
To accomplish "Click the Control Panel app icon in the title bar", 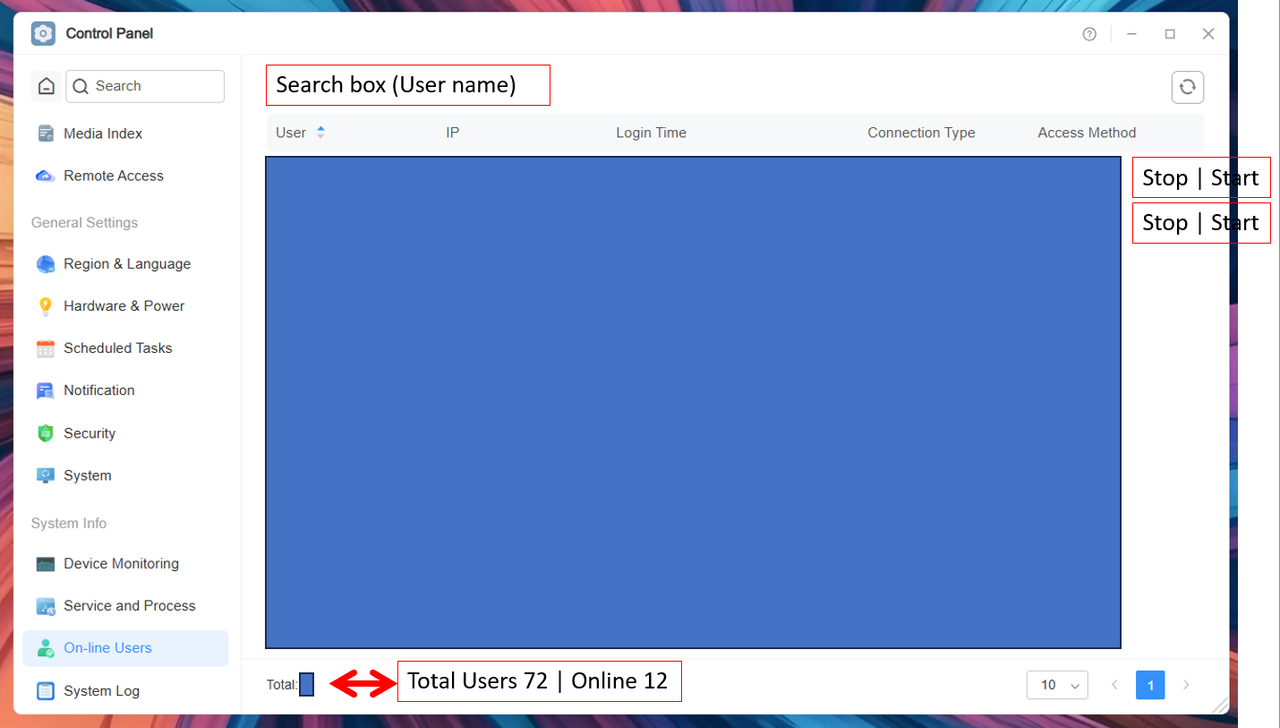I will pyautogui.click(x=43, y=34).
